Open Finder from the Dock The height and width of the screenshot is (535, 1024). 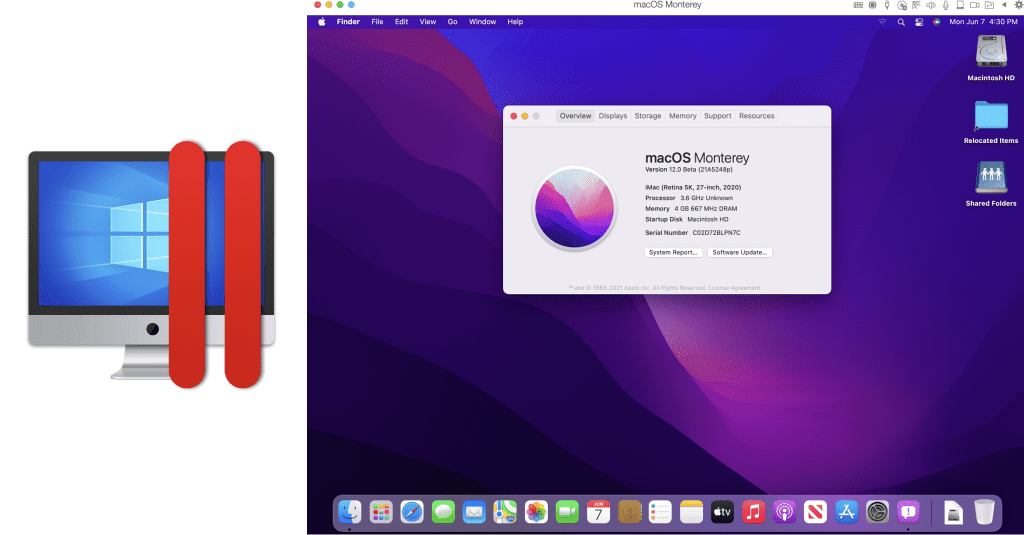349,512
